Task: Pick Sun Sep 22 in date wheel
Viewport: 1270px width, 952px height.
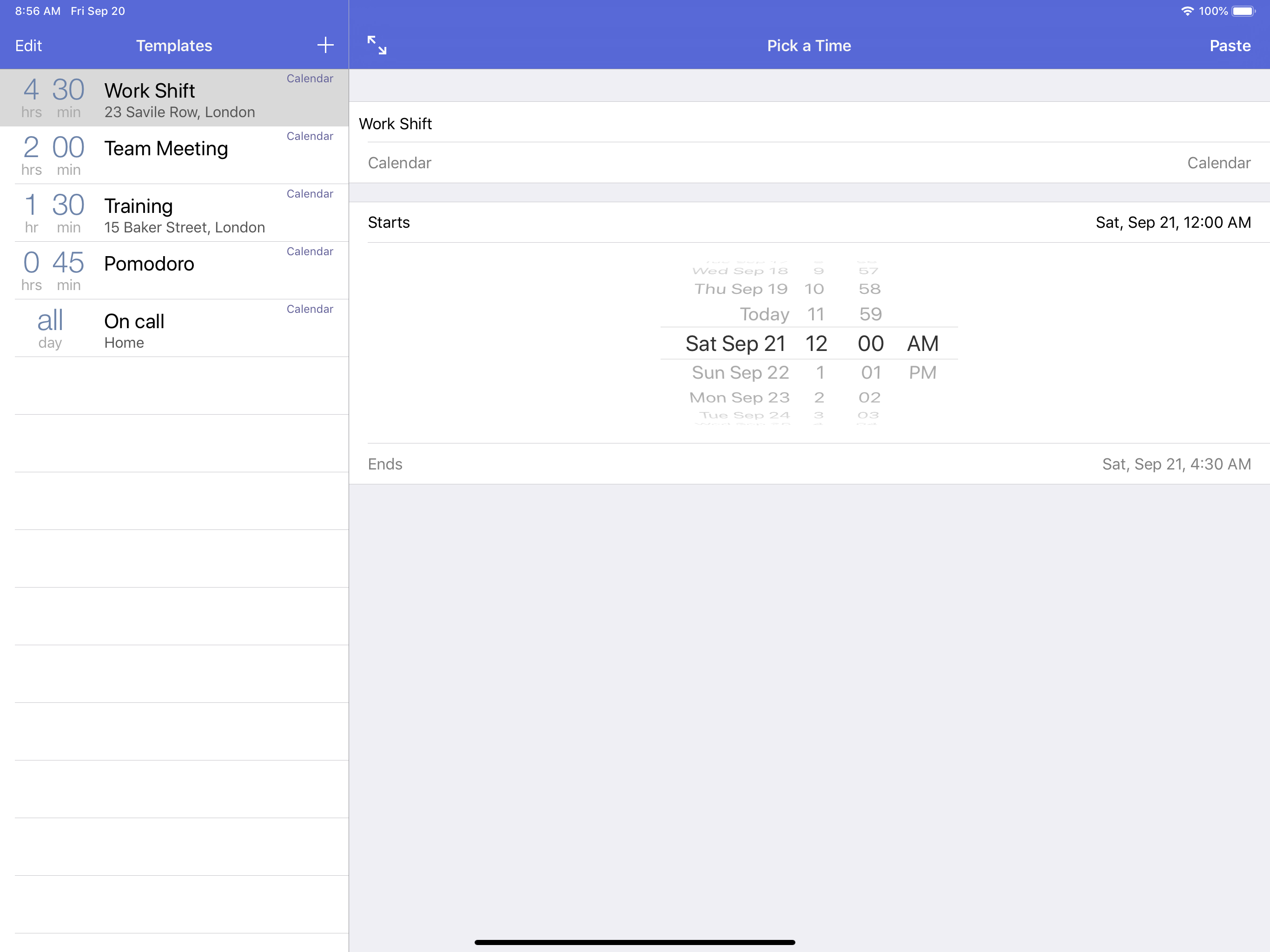Action: coord(740,373)
